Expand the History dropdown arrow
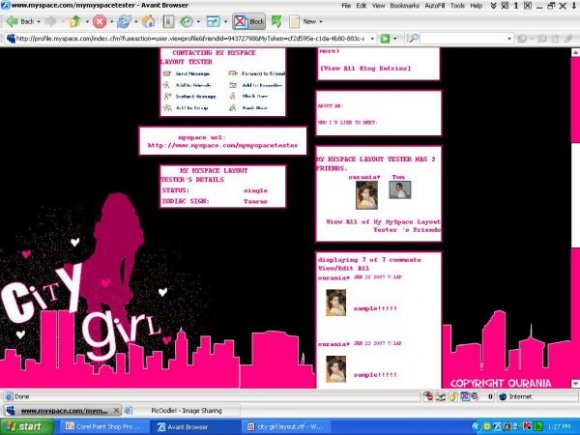The width and height of the screenshot is (580, 435). [198, 22]
